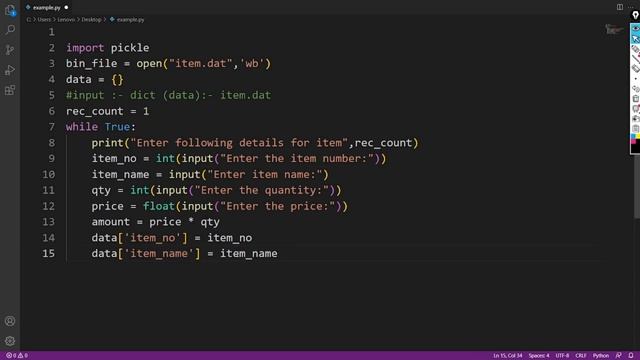640x360 pixels.
Task: Pick the yellow color swatch in annotation toolbar
Action: 638,137
